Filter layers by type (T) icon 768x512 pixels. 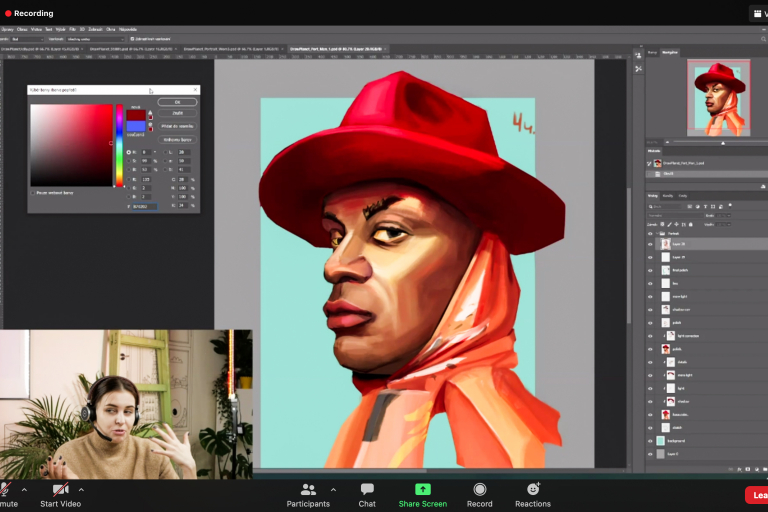click(705, 207)
